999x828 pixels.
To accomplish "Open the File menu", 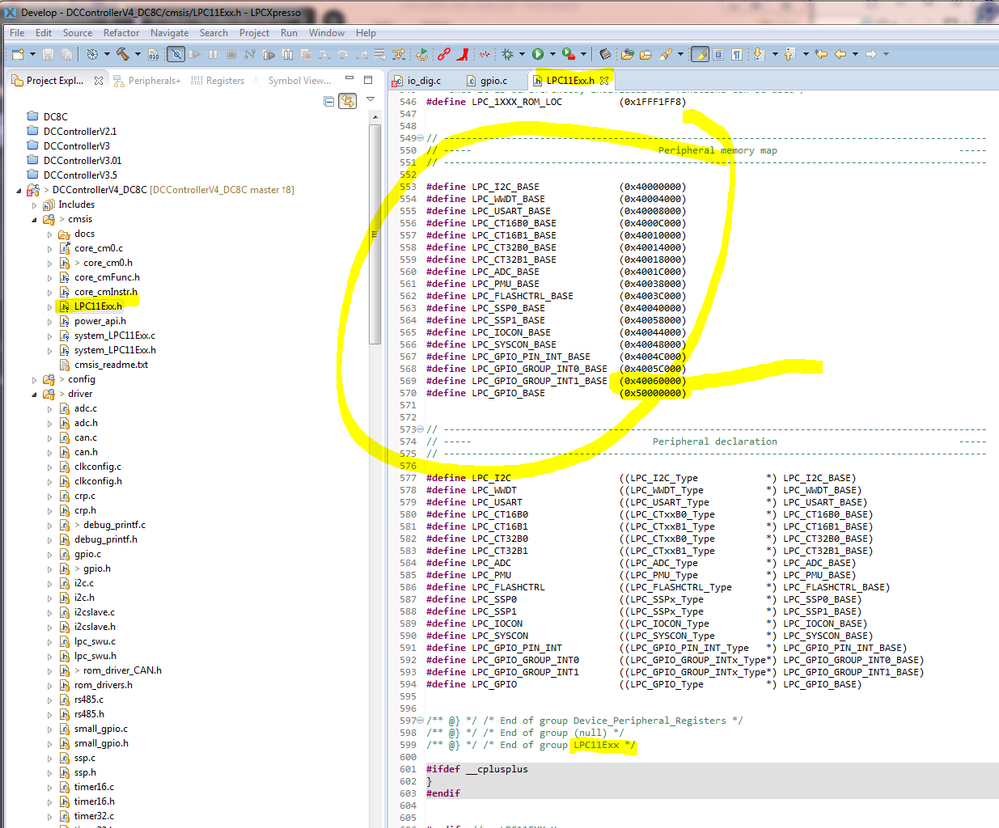I will coord(17,33).
